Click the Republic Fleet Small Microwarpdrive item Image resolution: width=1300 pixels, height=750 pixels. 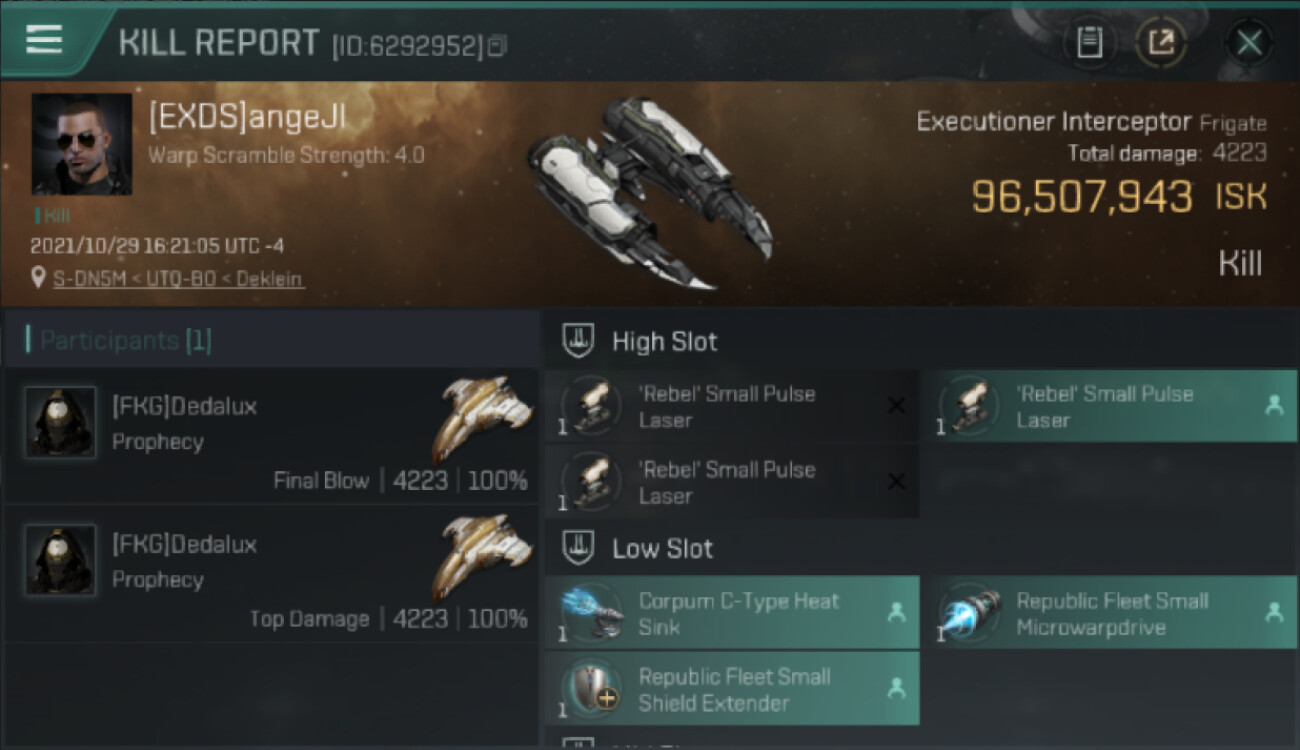coord(1110,613)
